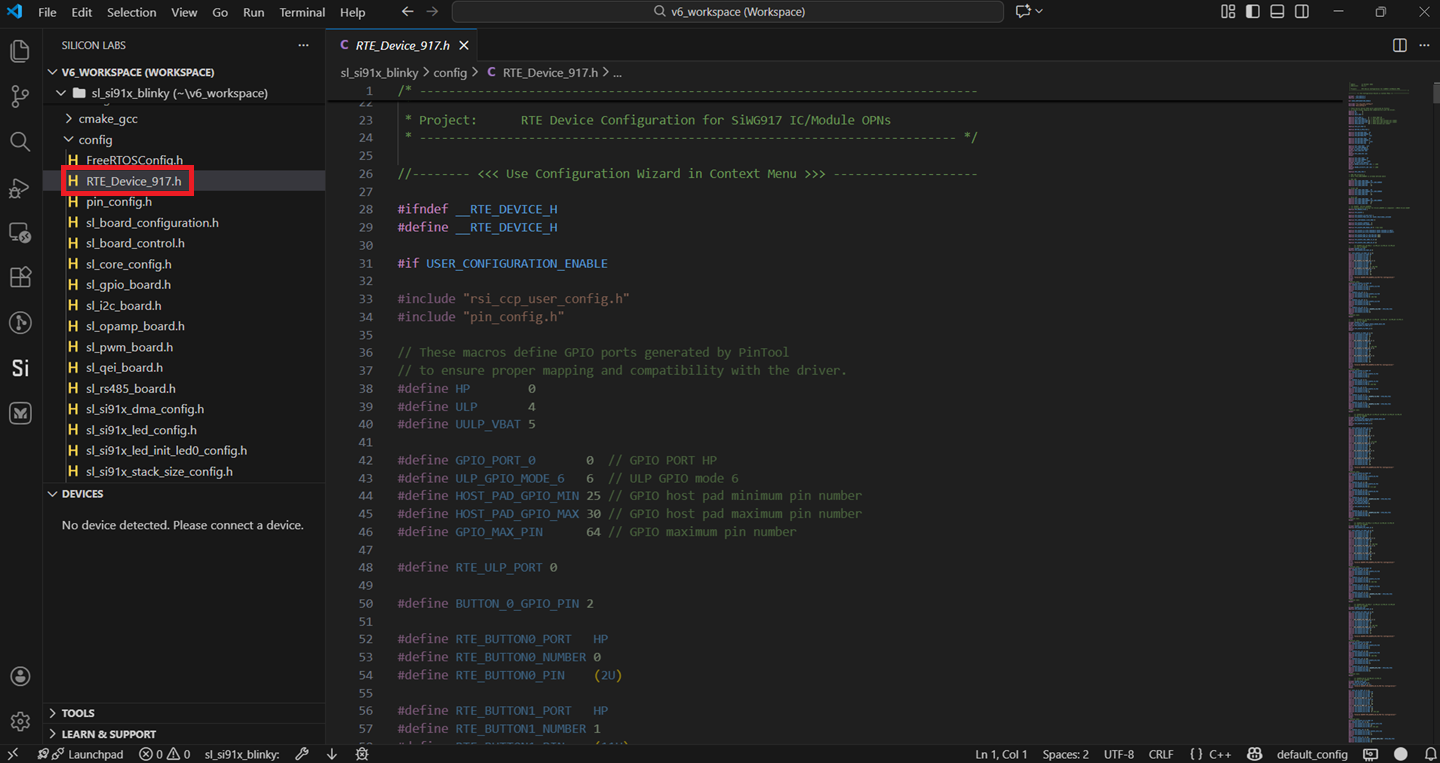Open the Silicon Labs Si extension panel
The width and height of the screenshot is (1440, 763).
[19, 367]
